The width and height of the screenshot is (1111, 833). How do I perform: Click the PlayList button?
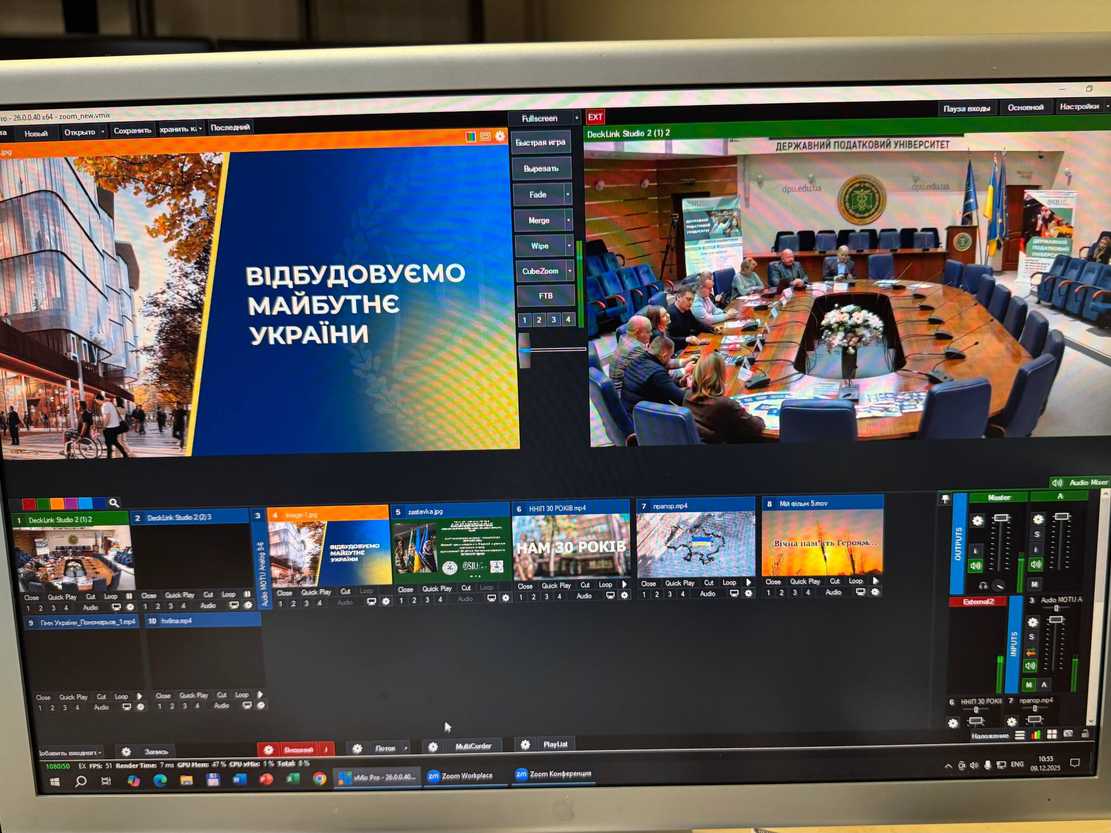(x=555, y=745)
